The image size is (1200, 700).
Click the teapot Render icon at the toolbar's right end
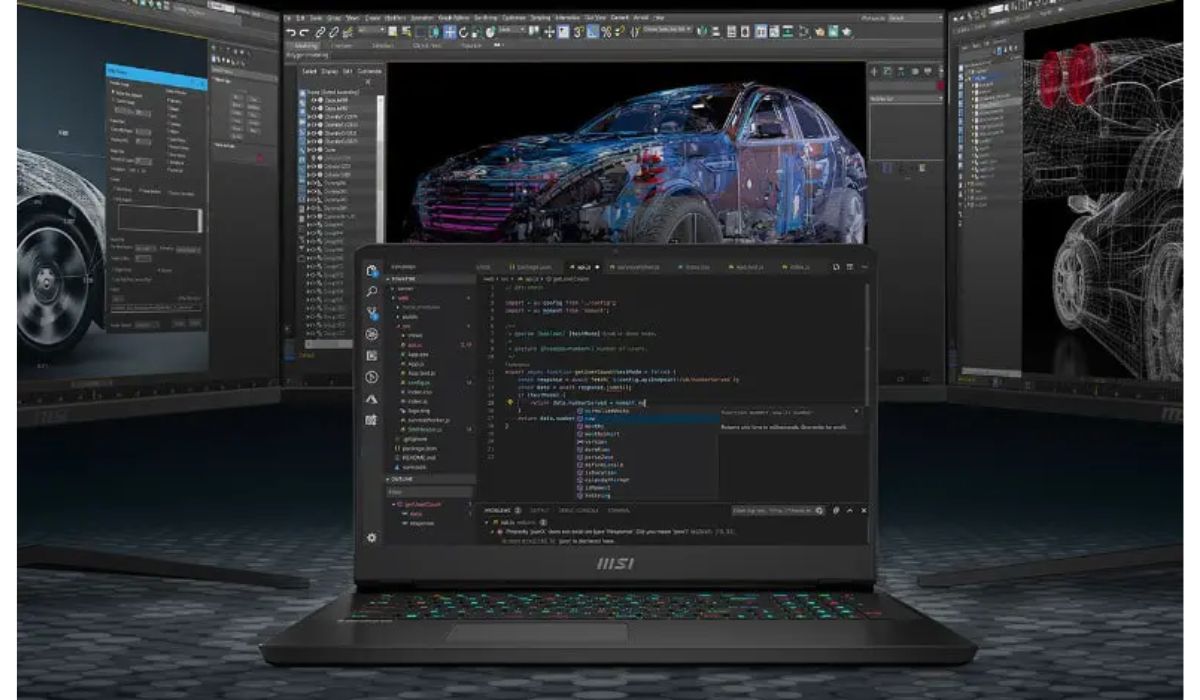coord(846,32)
